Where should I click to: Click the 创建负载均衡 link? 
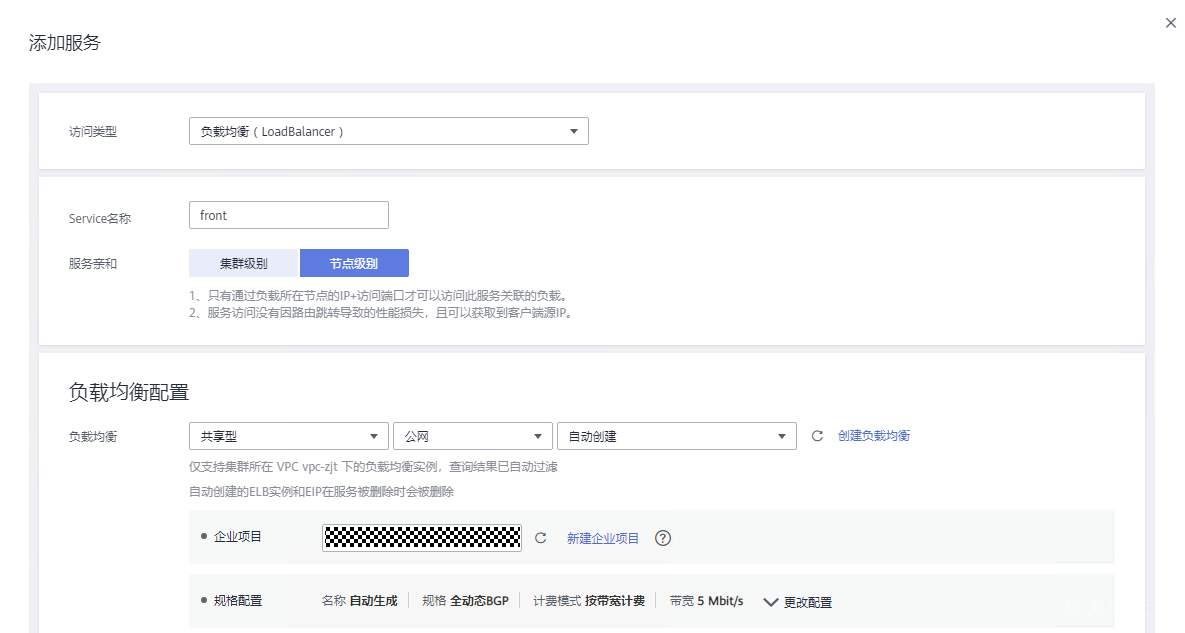tap(874, 436)
